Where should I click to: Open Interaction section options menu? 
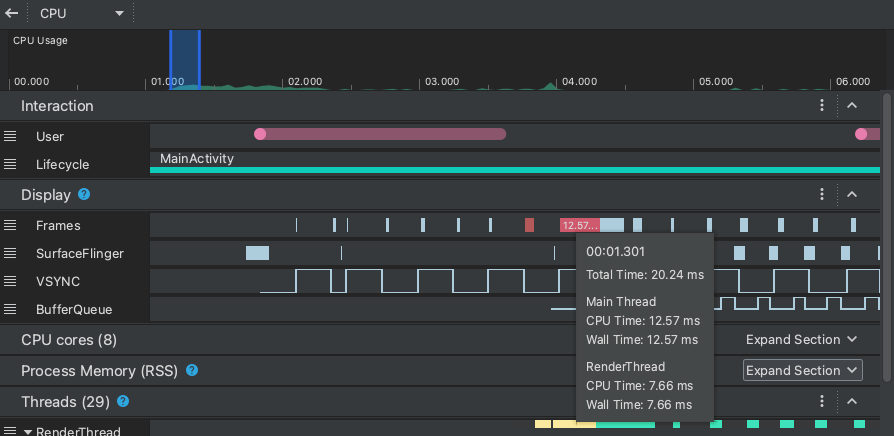pos(822,106)
